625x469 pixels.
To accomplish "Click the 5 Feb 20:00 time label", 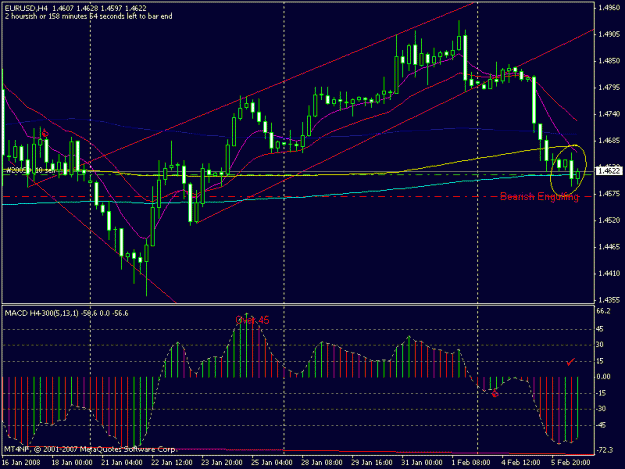I will [x=571, y=463].
